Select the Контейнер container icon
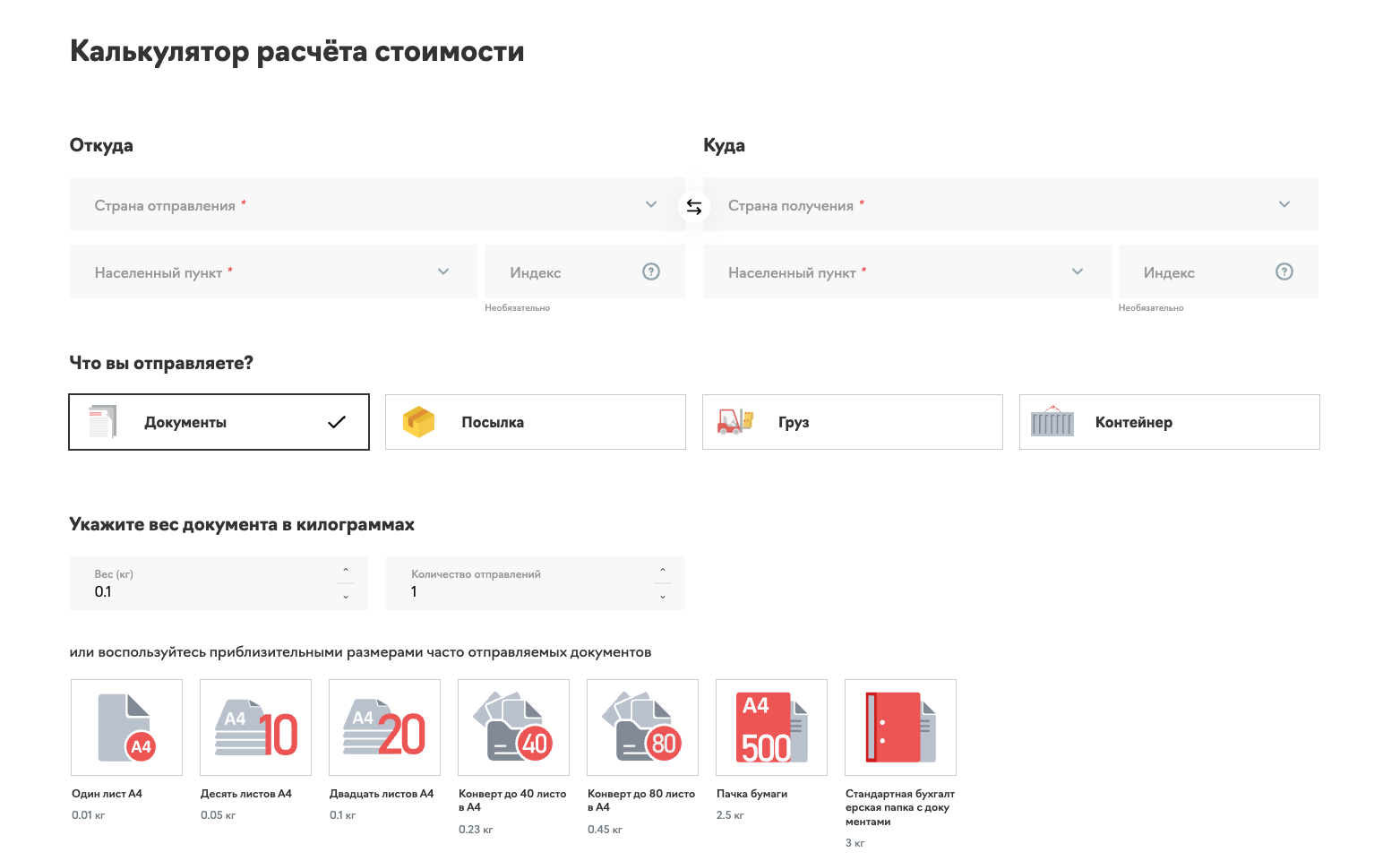 pos(1052,421)
